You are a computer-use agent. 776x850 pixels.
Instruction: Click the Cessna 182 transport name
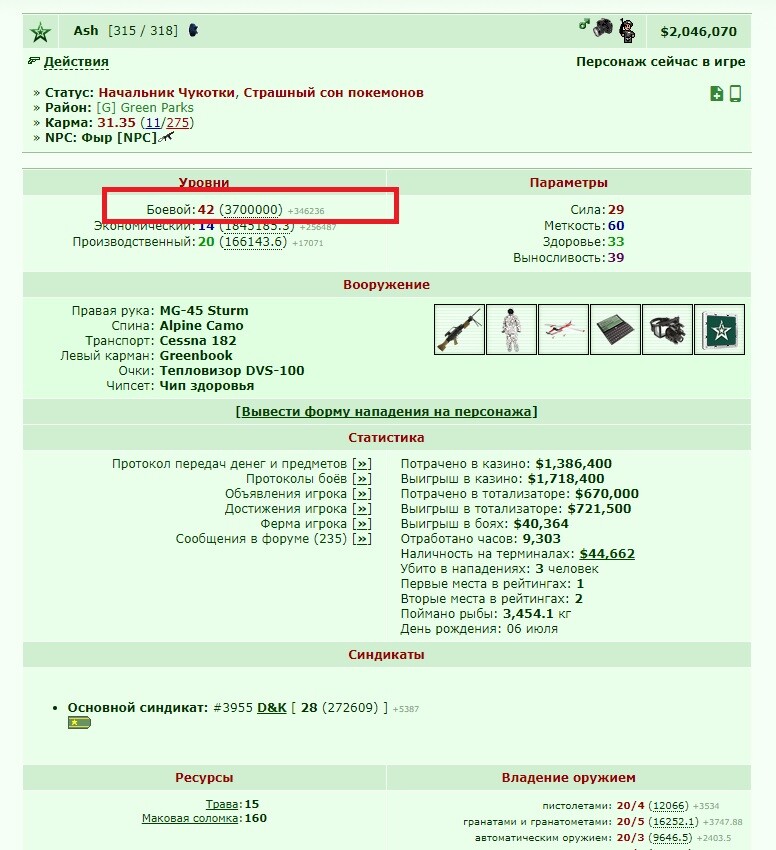click(198, 341)
